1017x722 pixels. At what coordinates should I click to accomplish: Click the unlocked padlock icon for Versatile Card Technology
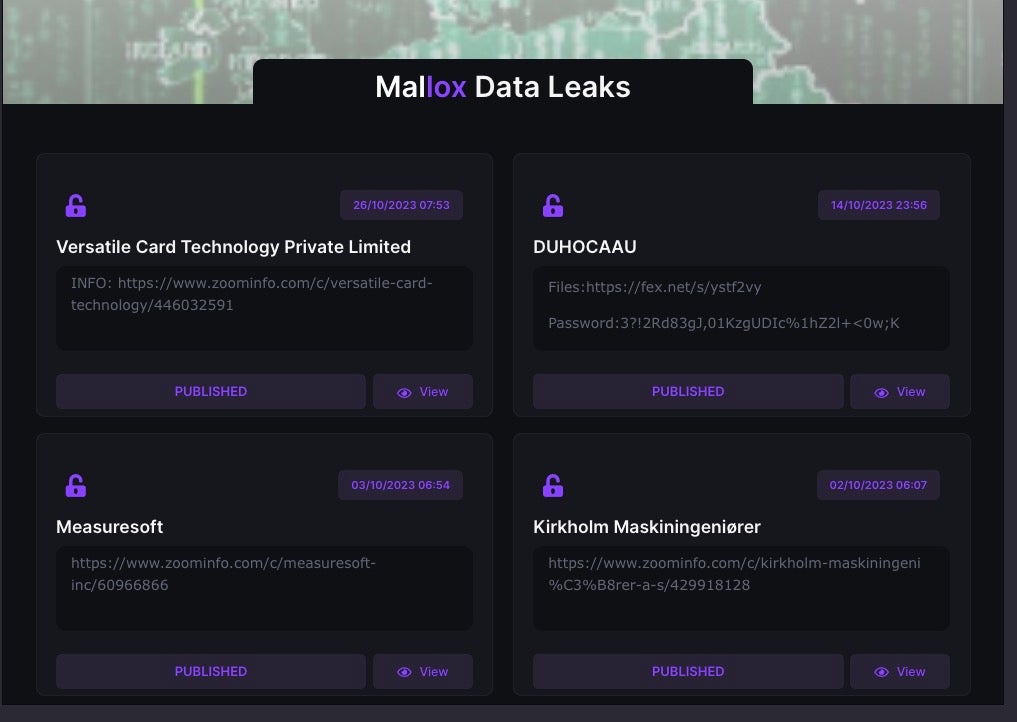tap(76, 206)
